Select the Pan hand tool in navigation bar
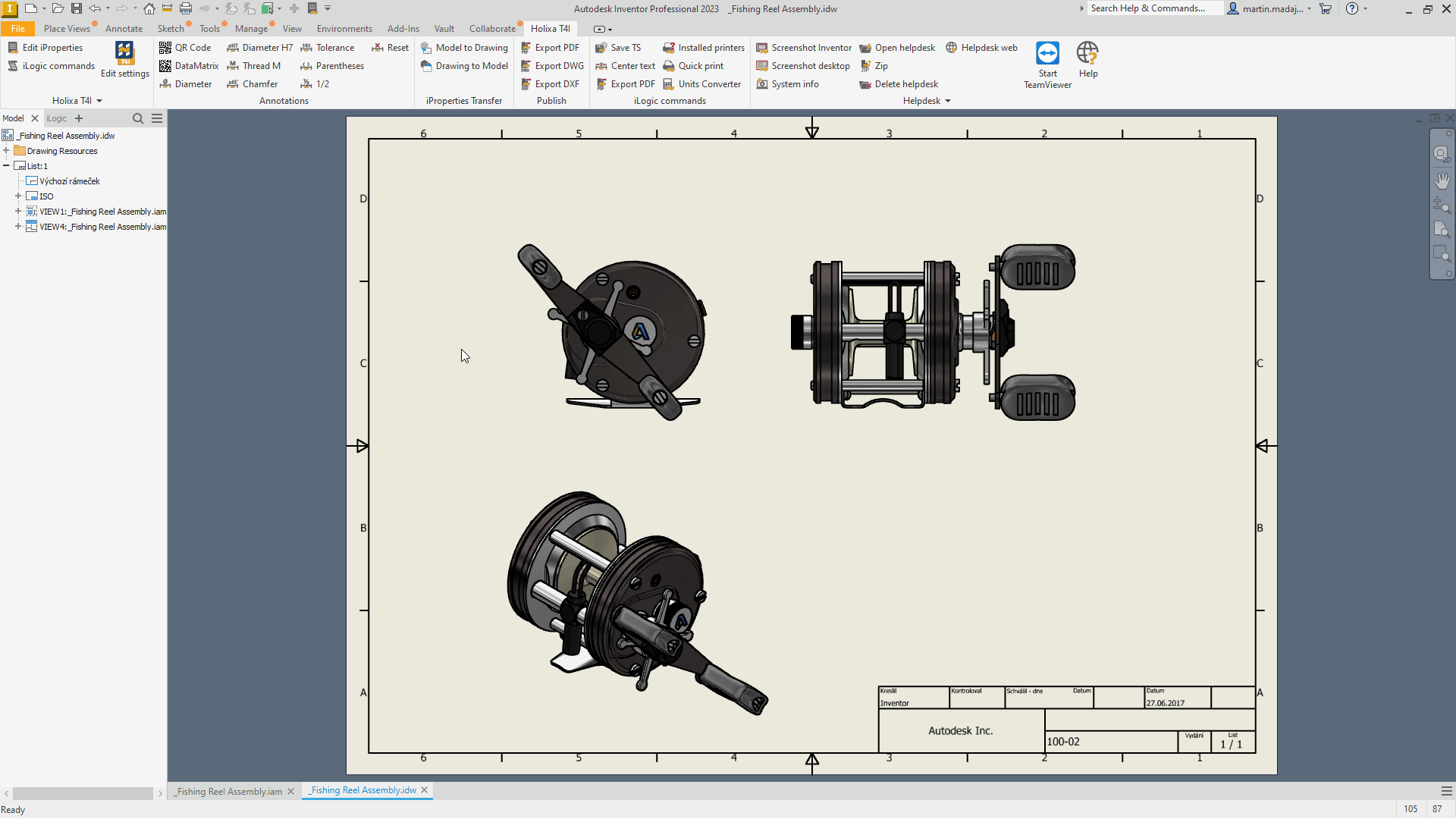The image size is (1456, 819). (1442, 180)
